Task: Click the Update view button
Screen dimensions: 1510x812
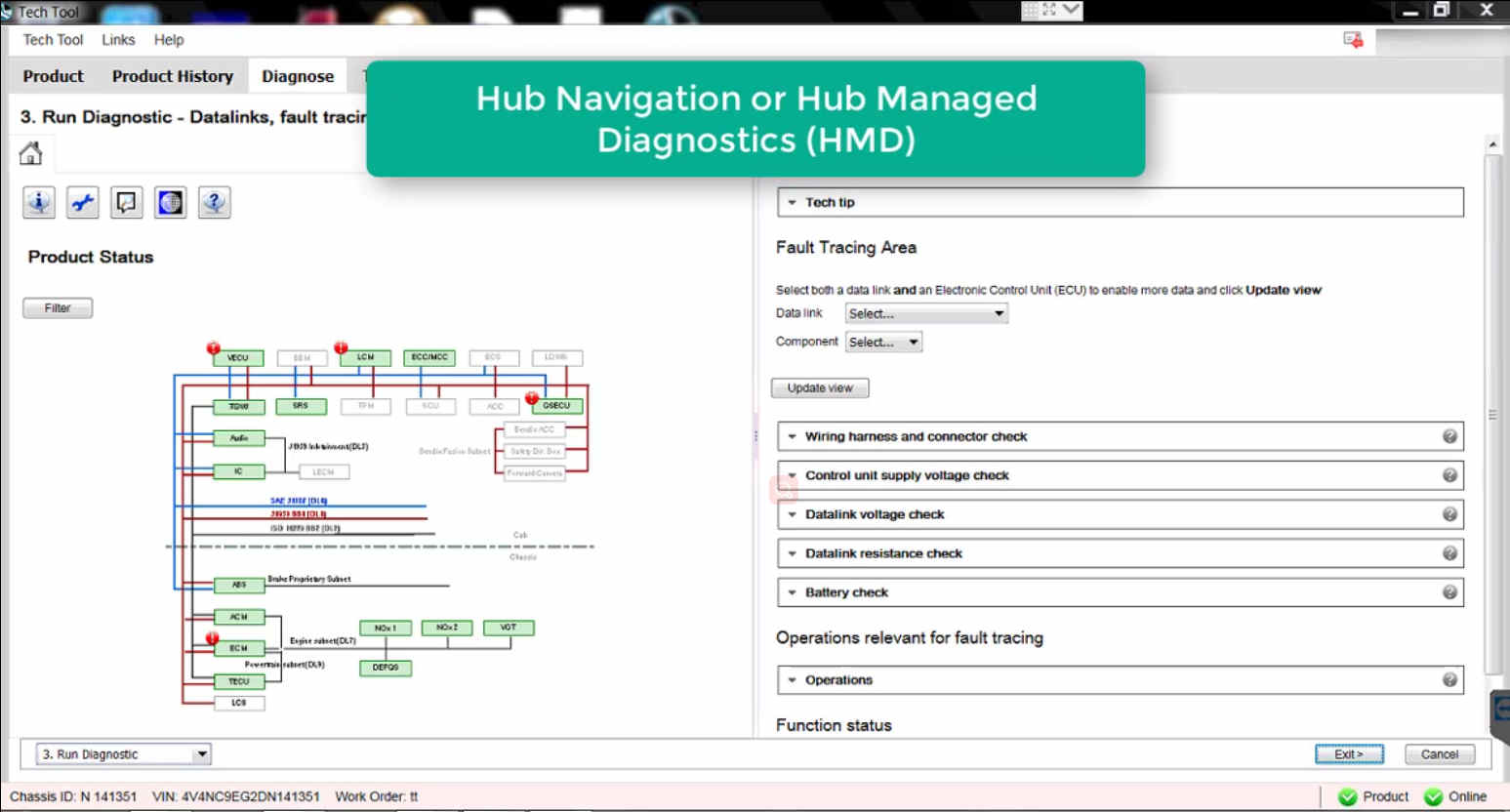Action: [x=820, y=388]
